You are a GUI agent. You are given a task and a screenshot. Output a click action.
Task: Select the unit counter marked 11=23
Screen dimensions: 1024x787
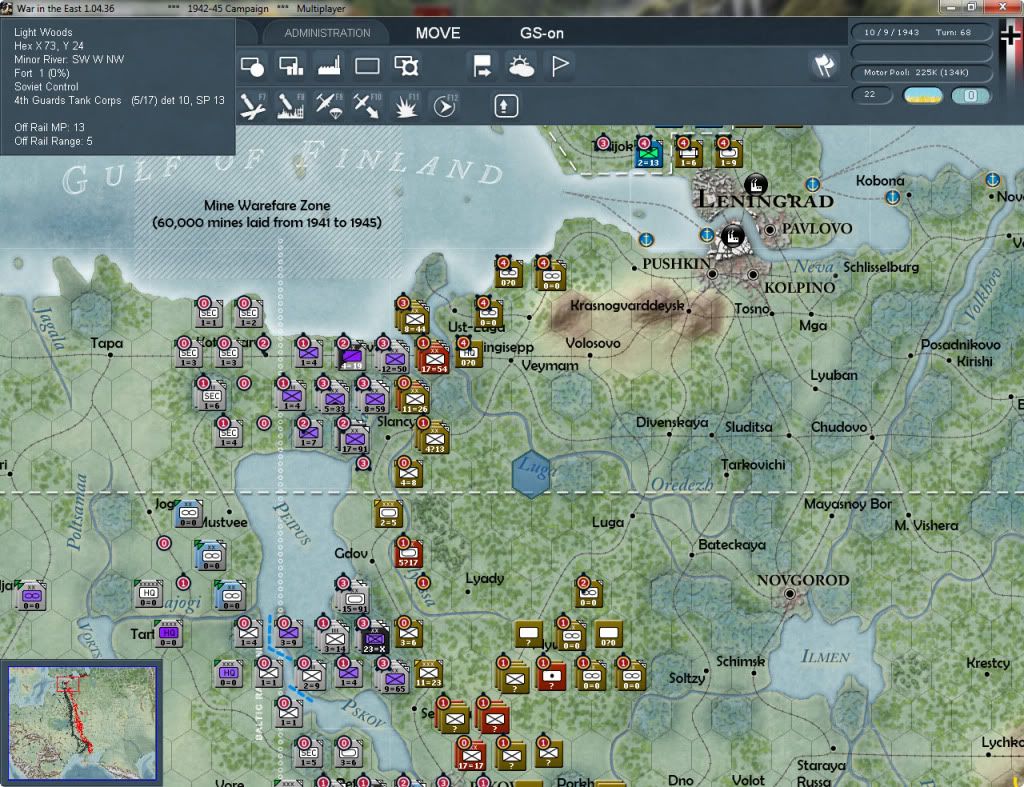pos(428,673)
